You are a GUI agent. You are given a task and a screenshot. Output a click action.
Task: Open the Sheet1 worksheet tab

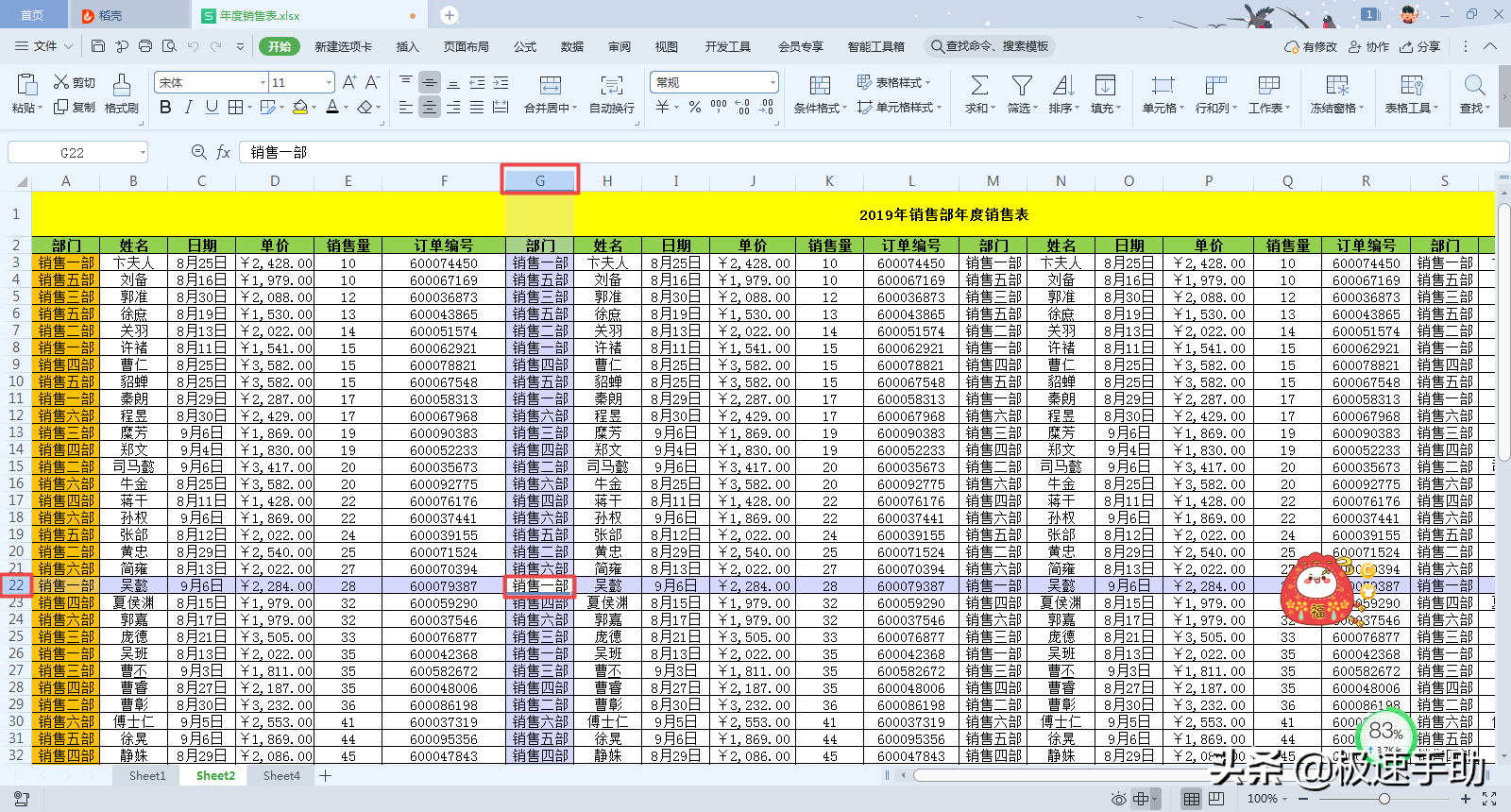147,776
